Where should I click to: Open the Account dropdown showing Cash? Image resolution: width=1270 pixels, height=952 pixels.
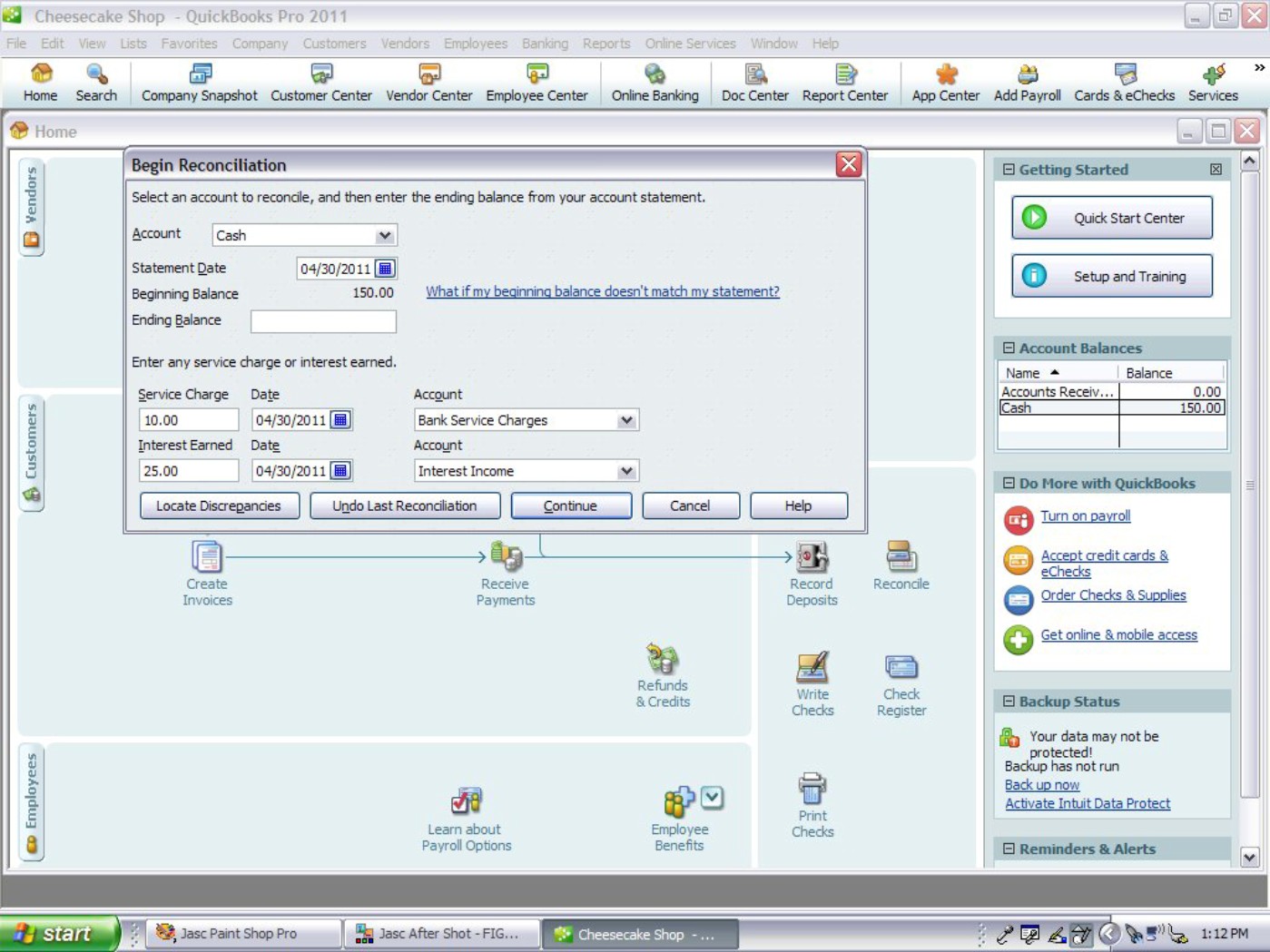385,235
